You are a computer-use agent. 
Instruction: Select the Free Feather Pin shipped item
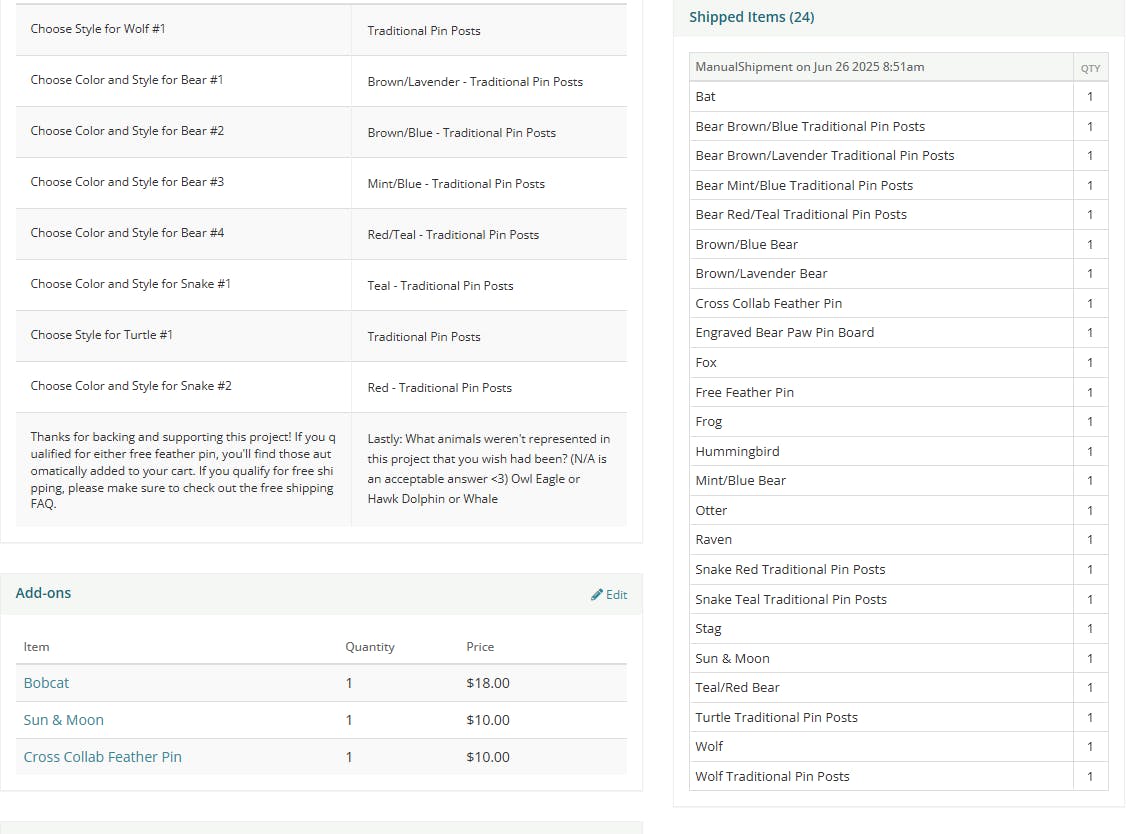coord(744,392)
